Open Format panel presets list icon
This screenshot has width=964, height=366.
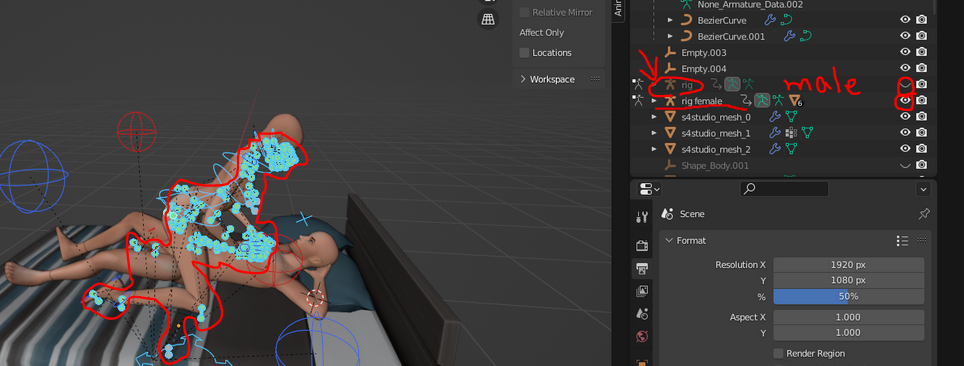(x=902, y=241)
